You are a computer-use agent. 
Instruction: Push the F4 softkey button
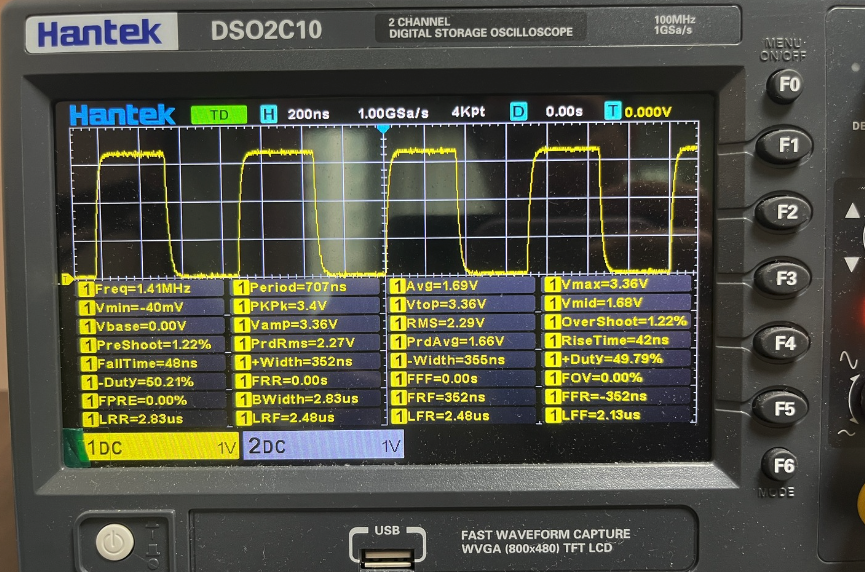click(782, 344)
